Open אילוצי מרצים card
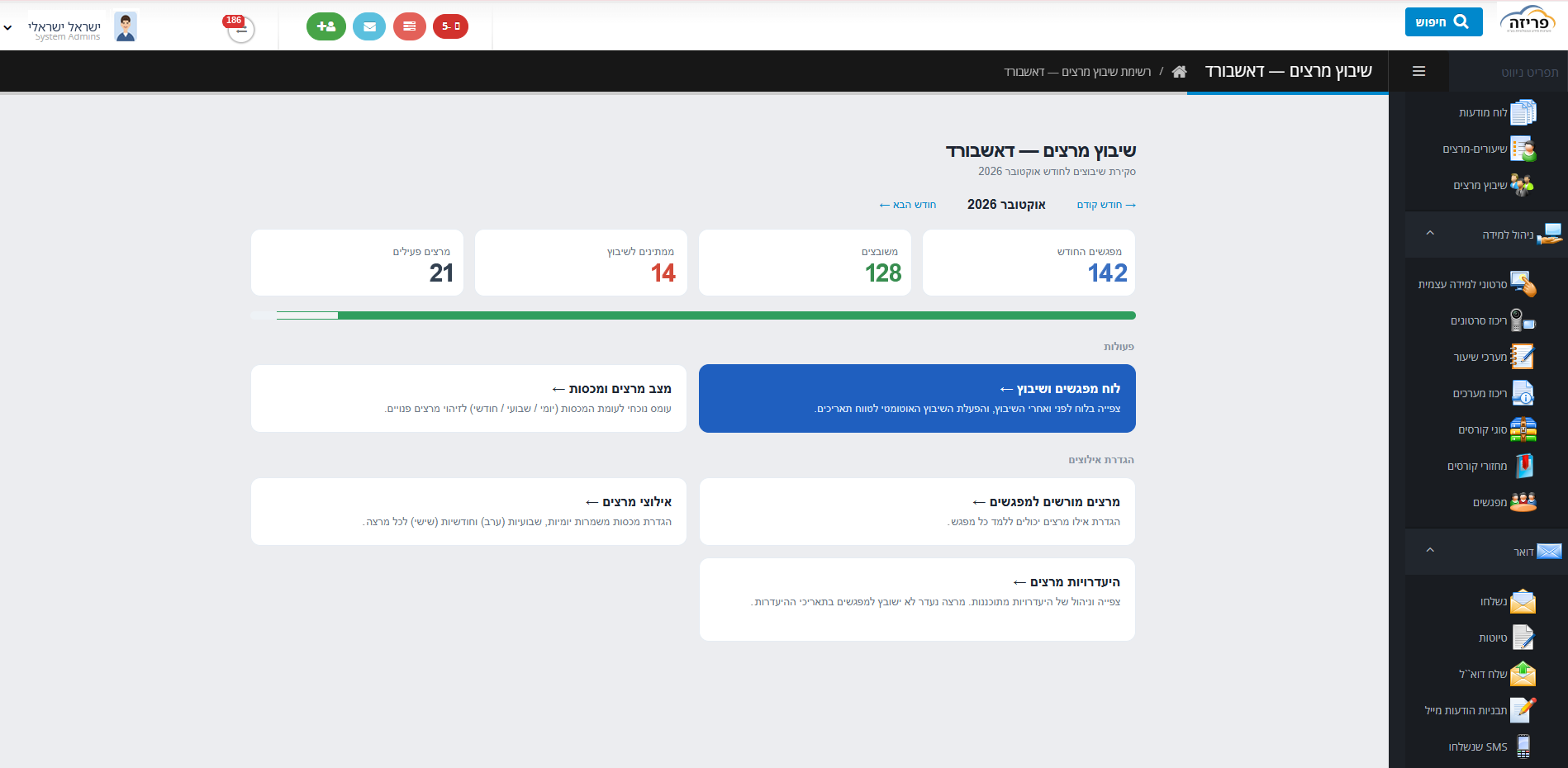 pos(468,511)
